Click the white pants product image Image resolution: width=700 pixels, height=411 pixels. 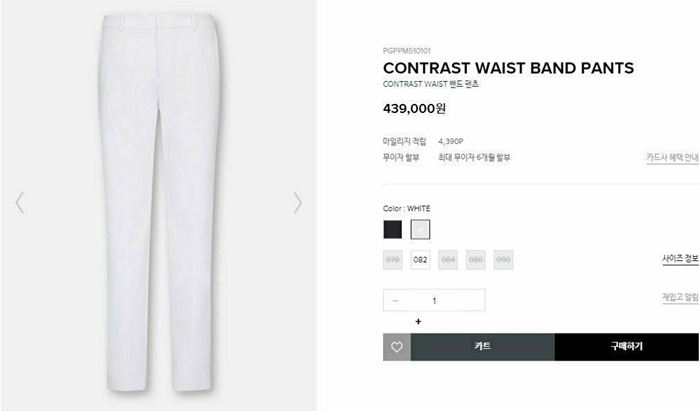(158, 203)
